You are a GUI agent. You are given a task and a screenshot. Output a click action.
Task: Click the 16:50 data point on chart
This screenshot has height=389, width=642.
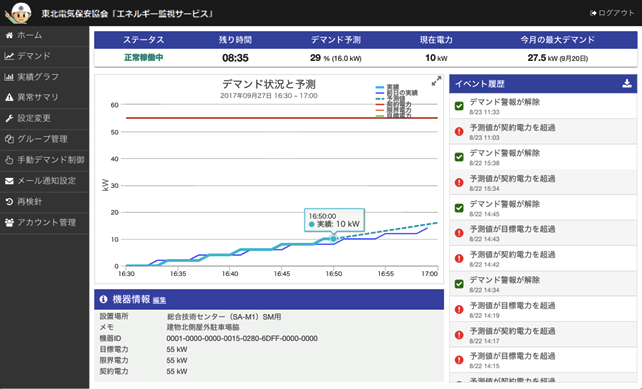tap(333, 239)
